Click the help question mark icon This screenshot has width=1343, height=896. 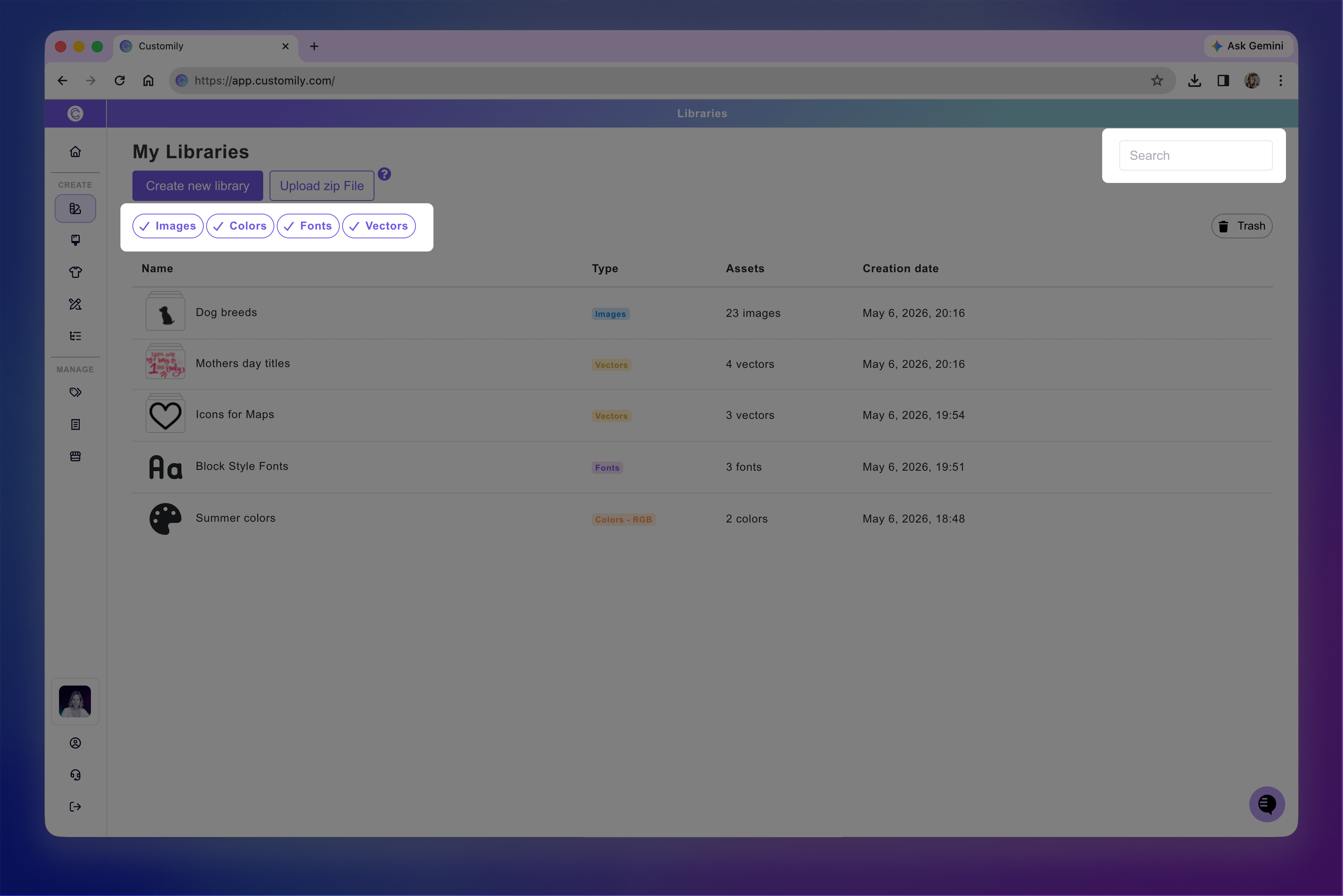pos(384,174)
